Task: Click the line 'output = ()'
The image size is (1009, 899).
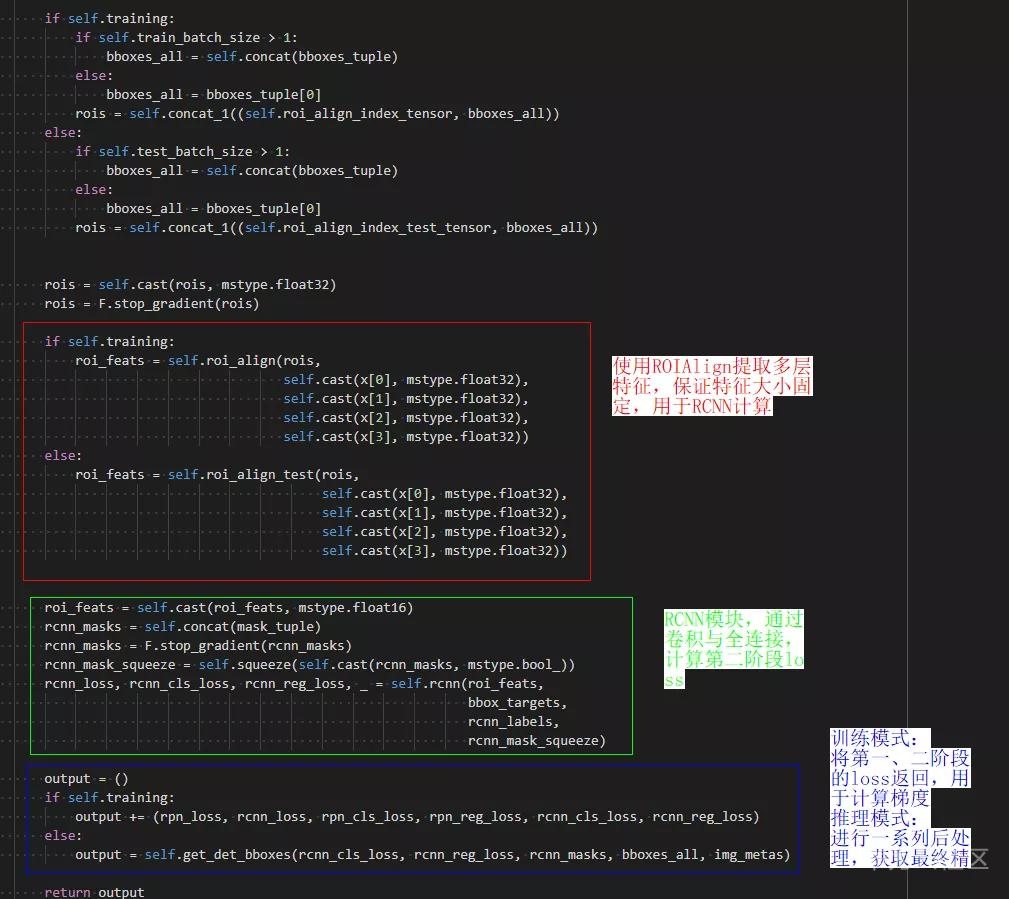Action: [x=86, y=779]
